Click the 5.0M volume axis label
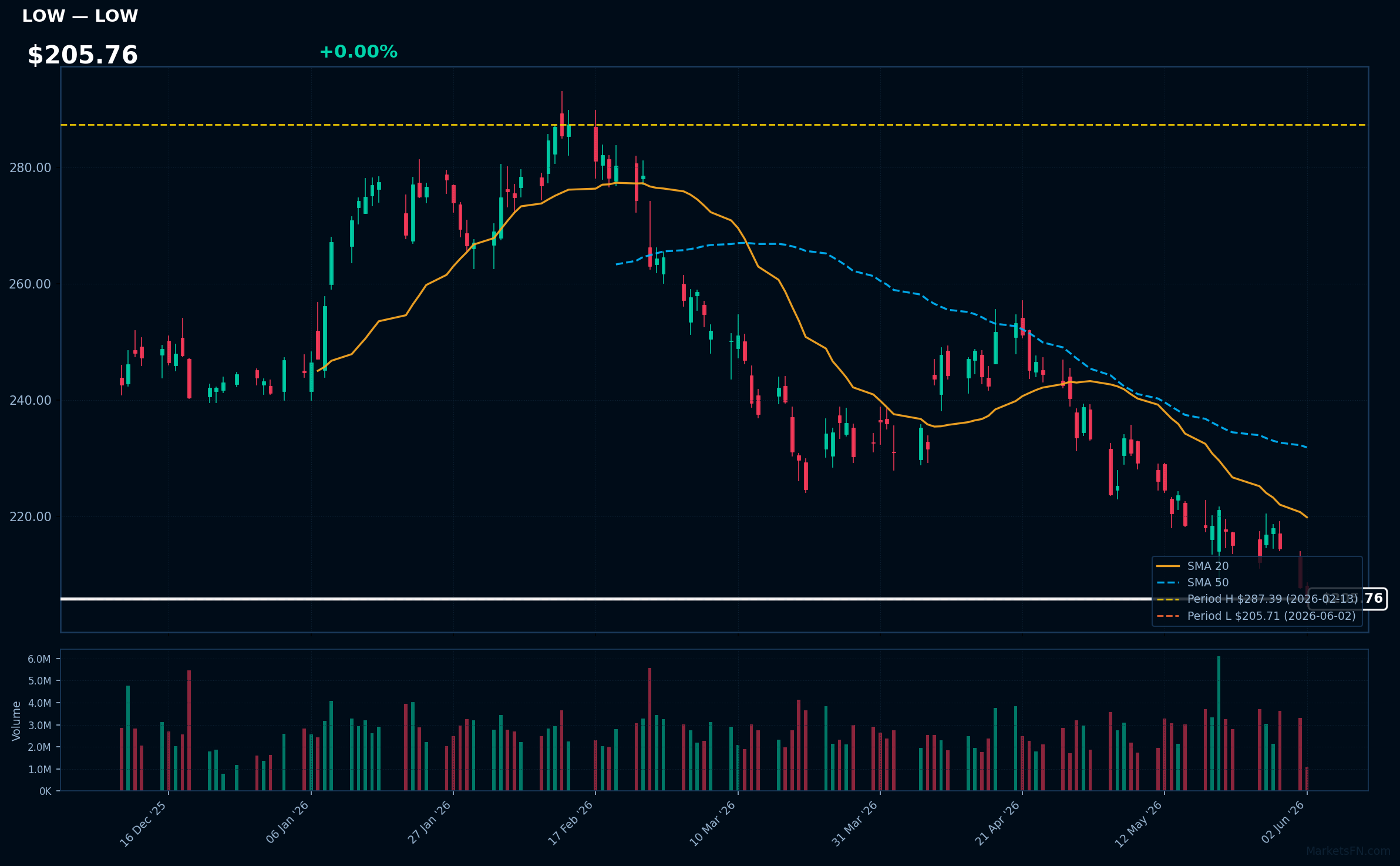This screenshot has height=866, width=1400. [x=39, y=681]
